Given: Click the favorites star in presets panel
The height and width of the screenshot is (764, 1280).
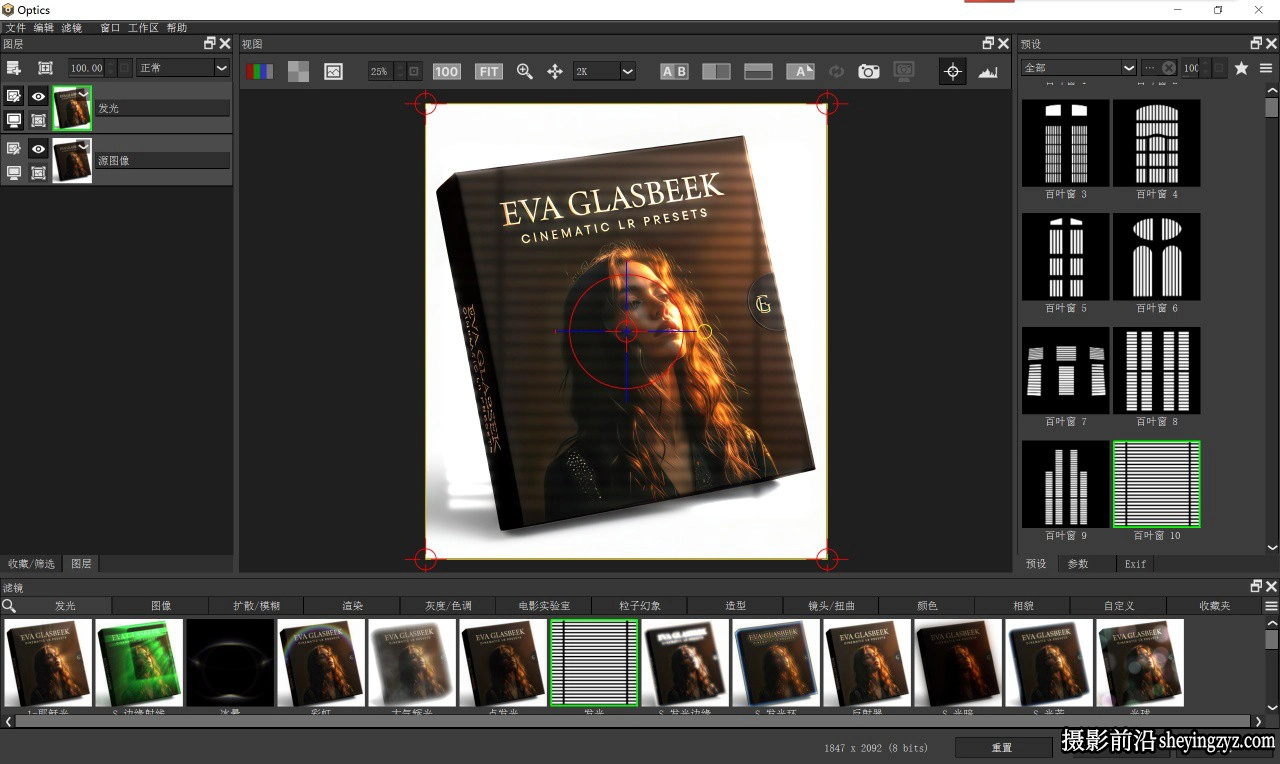Looking at the screenshot, I should 1241,68.
